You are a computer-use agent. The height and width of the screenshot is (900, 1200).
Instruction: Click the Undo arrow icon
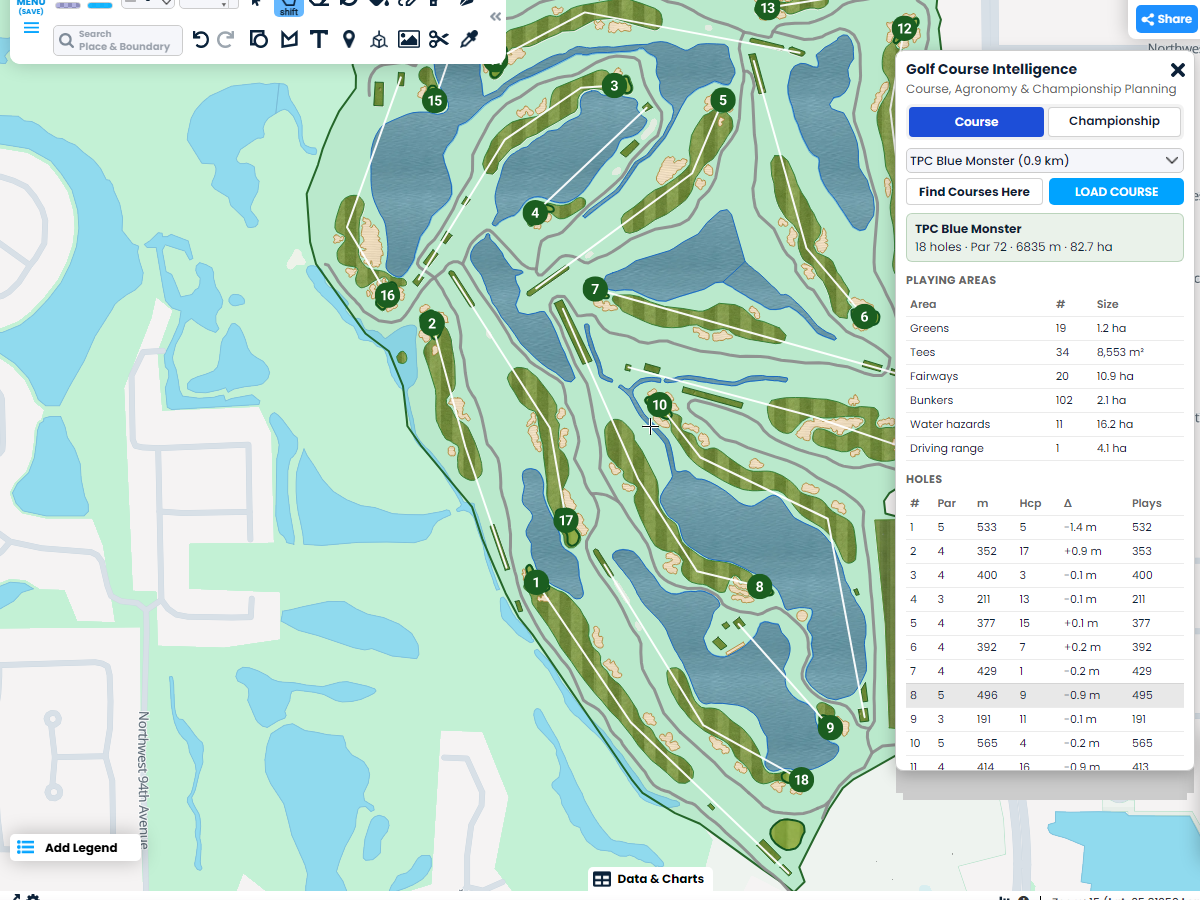(x=200, y=39)
